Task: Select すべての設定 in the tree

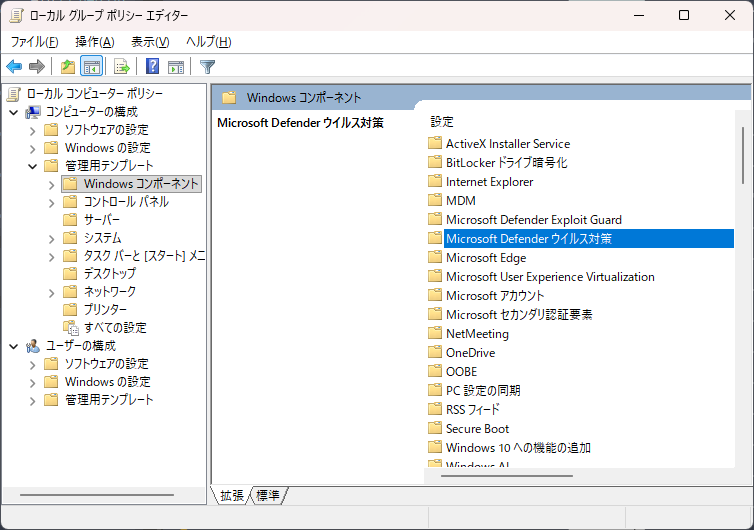Action: point(114,328)
